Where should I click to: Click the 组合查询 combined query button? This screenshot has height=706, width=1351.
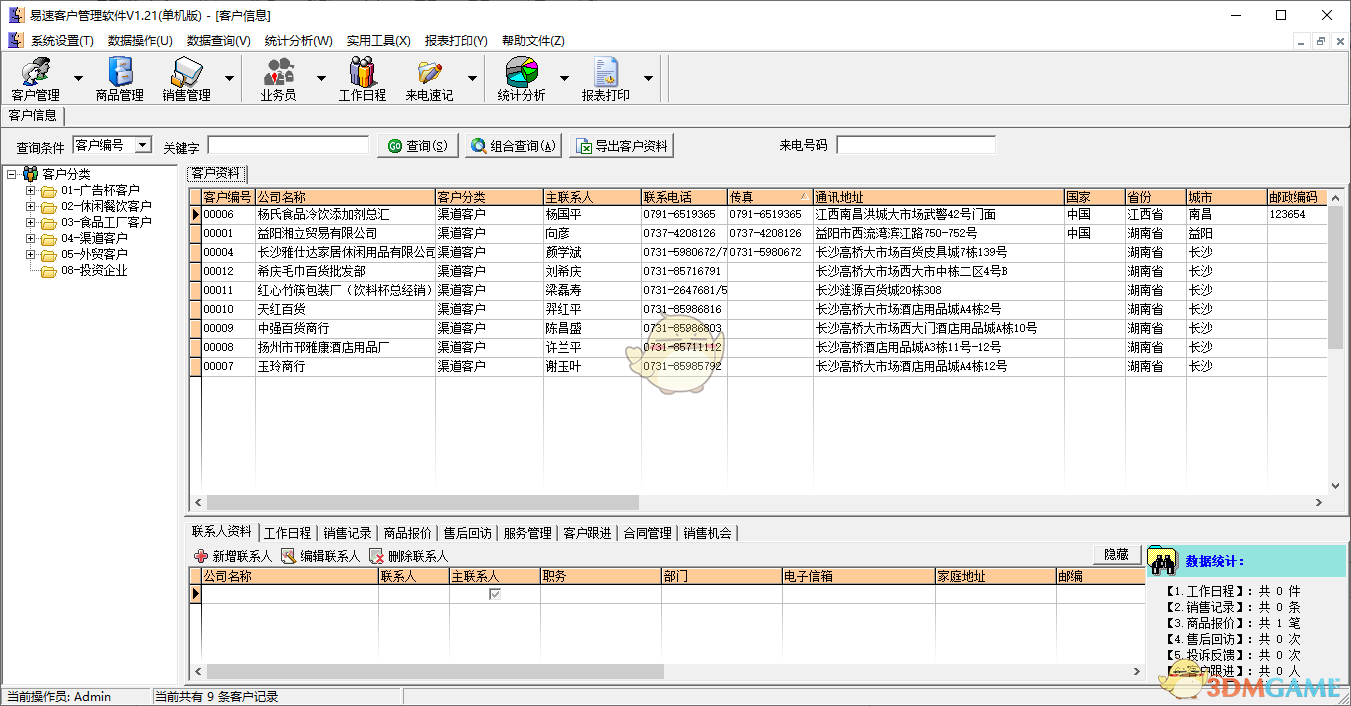coord(512,144)
